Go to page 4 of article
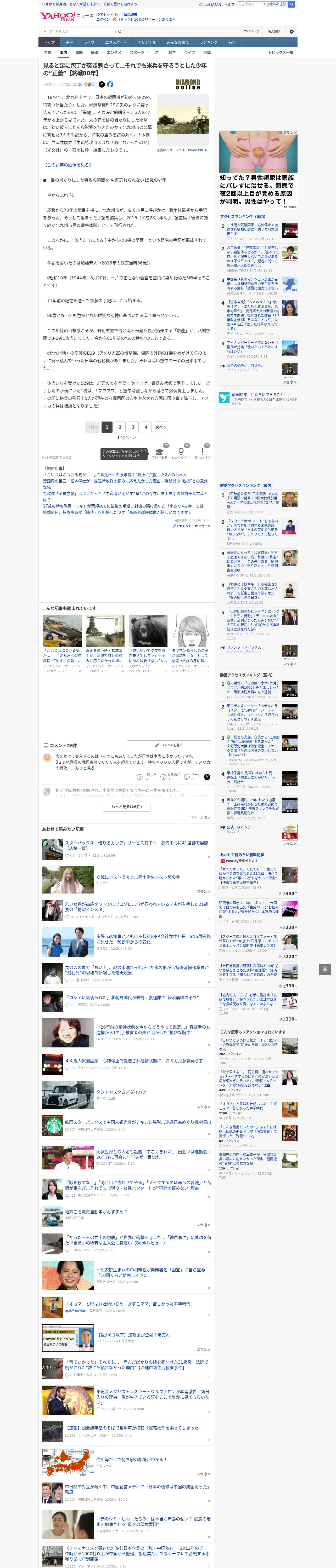The width and height of the screenshot is (336, 1568). [x=146, y=427]
